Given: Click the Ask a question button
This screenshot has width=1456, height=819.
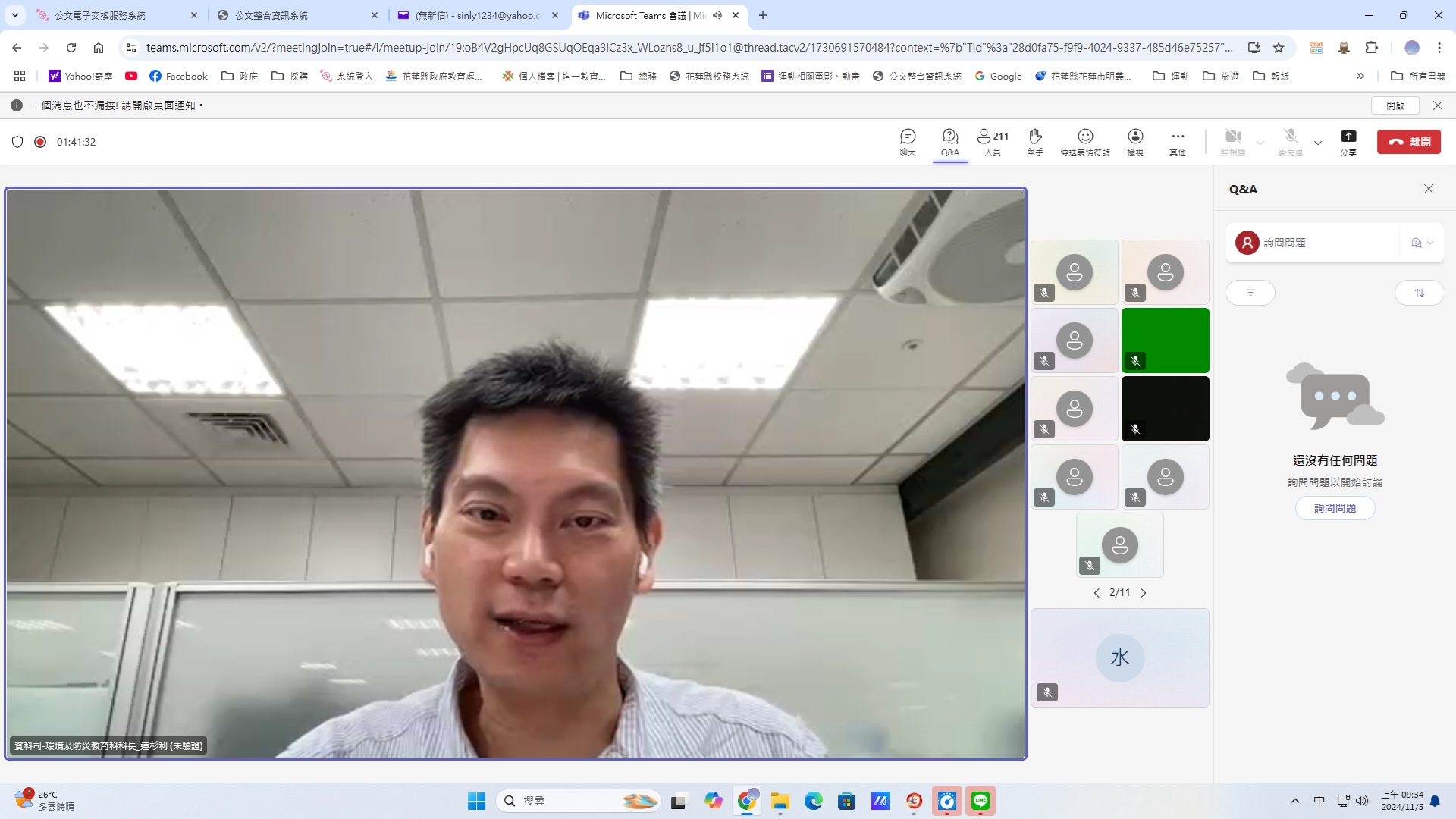Looking at the screenshot, I should 1335,508.
